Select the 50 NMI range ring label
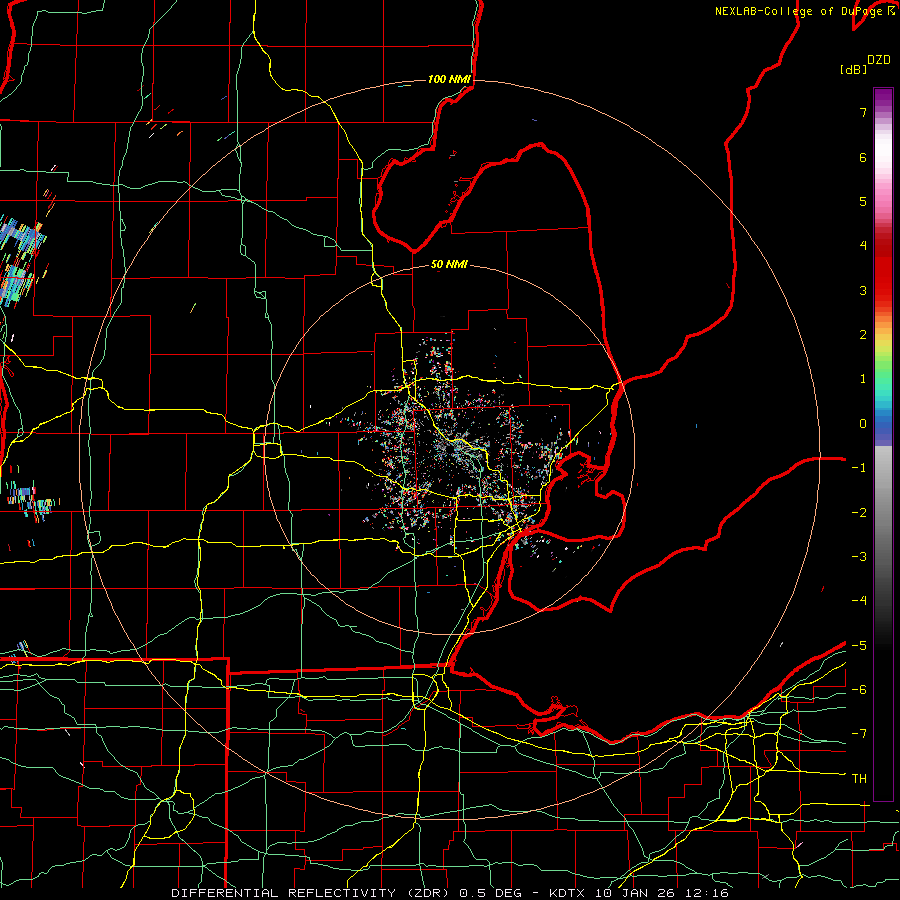900x900 pixels. [449, 264]
